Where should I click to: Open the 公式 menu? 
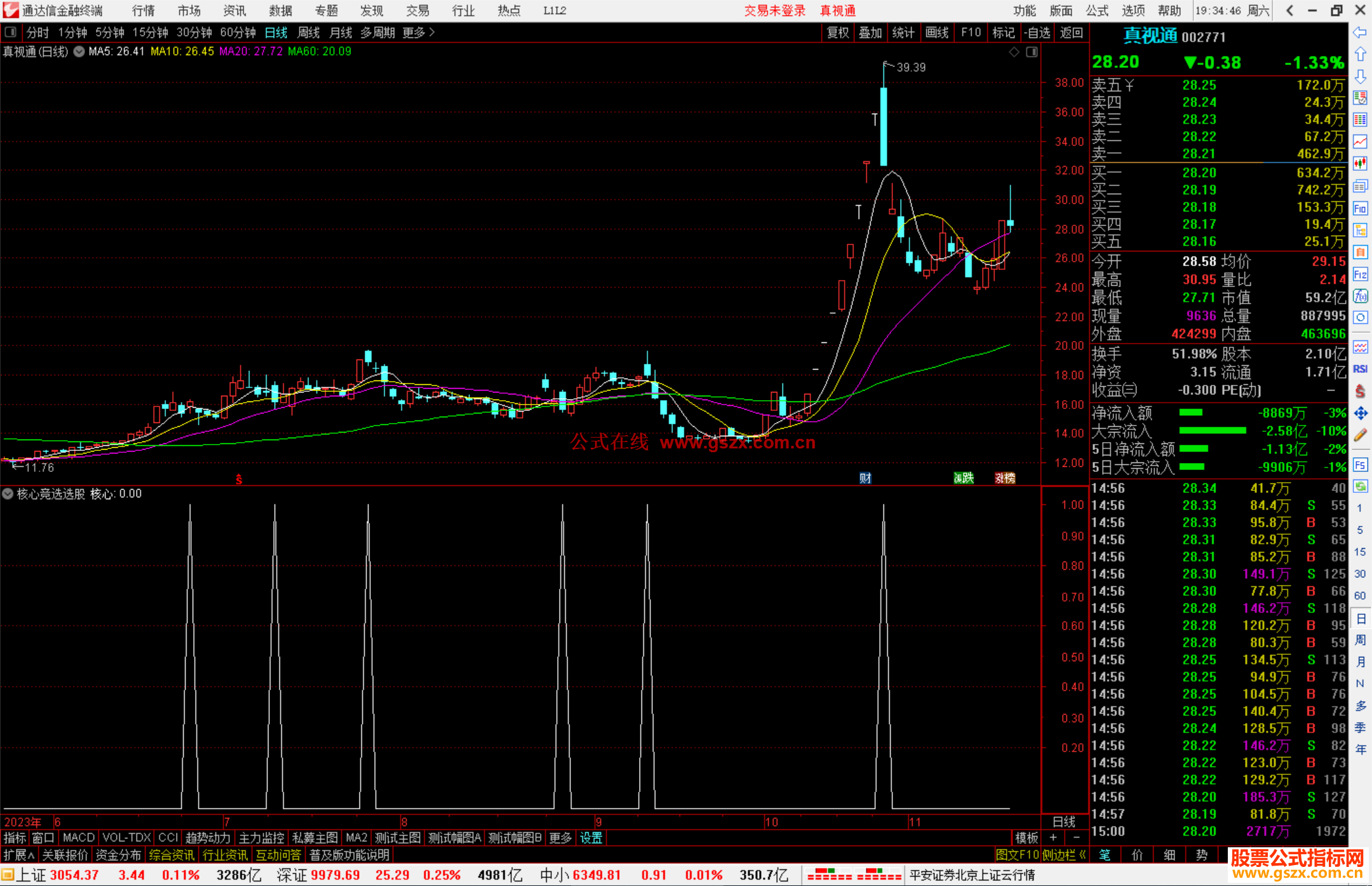pyautogui.click(x=1096, y=11)
